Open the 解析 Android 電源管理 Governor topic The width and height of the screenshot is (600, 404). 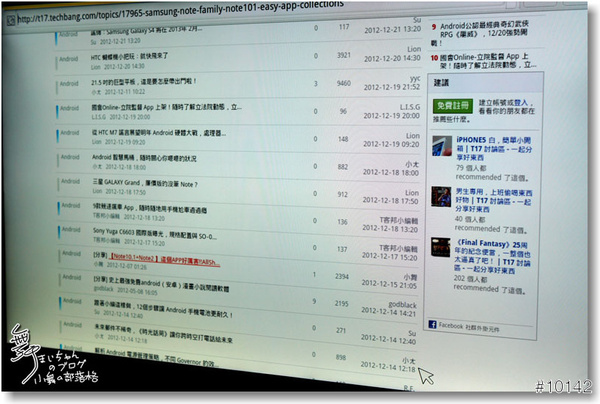tap(157, 356)
